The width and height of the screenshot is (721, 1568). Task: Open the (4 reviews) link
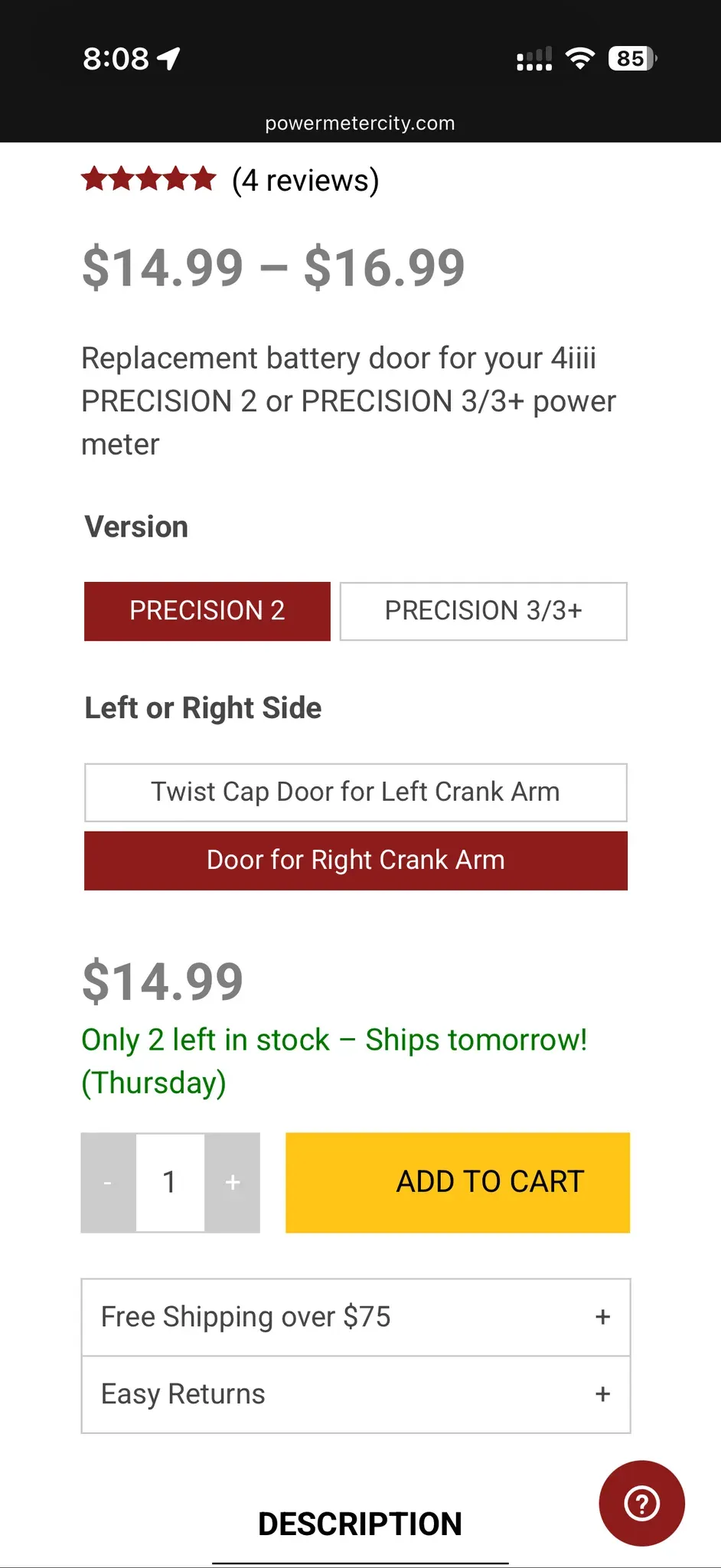[x=305, y=181]
